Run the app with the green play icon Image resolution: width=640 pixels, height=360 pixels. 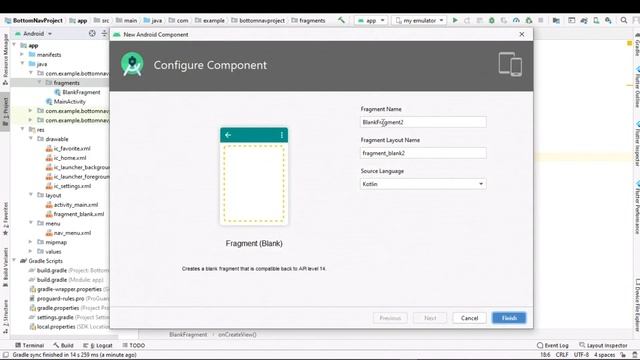tap(455, 20)
